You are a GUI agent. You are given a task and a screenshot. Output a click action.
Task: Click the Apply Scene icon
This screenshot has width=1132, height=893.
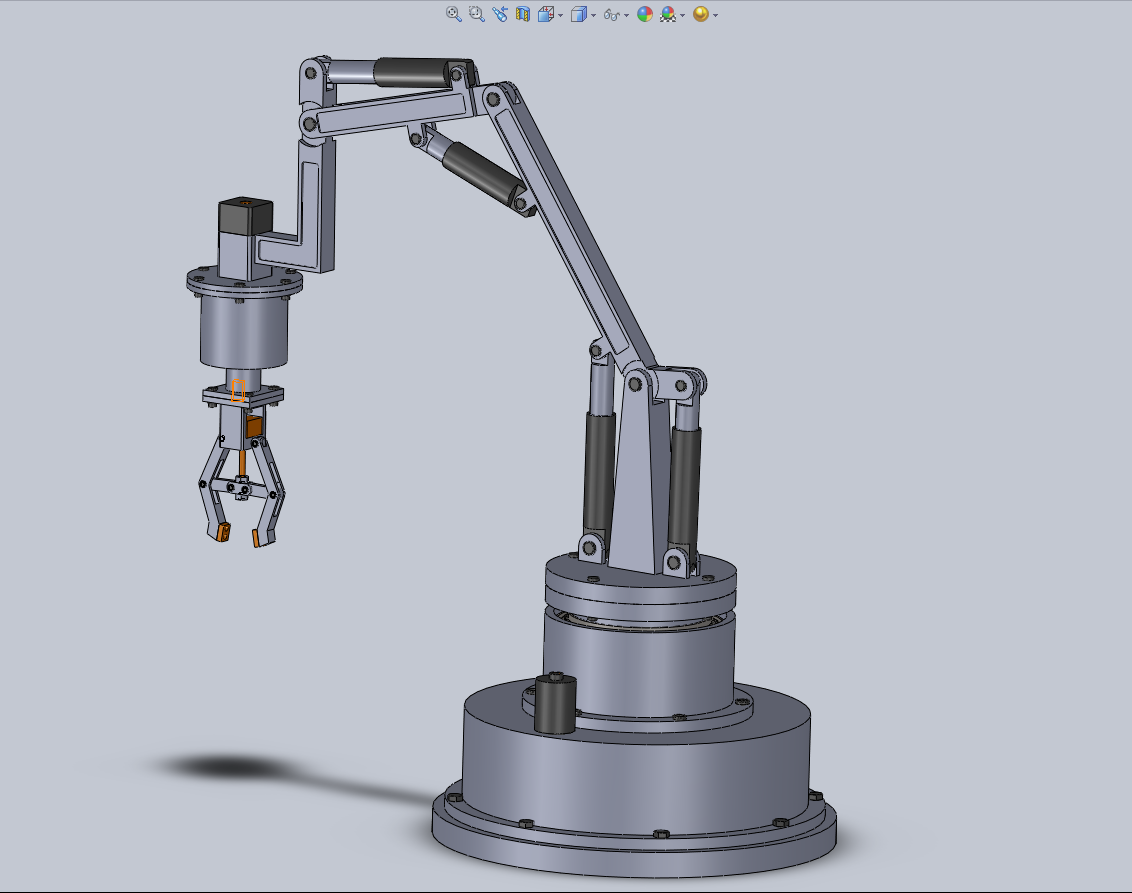(668, 14)
